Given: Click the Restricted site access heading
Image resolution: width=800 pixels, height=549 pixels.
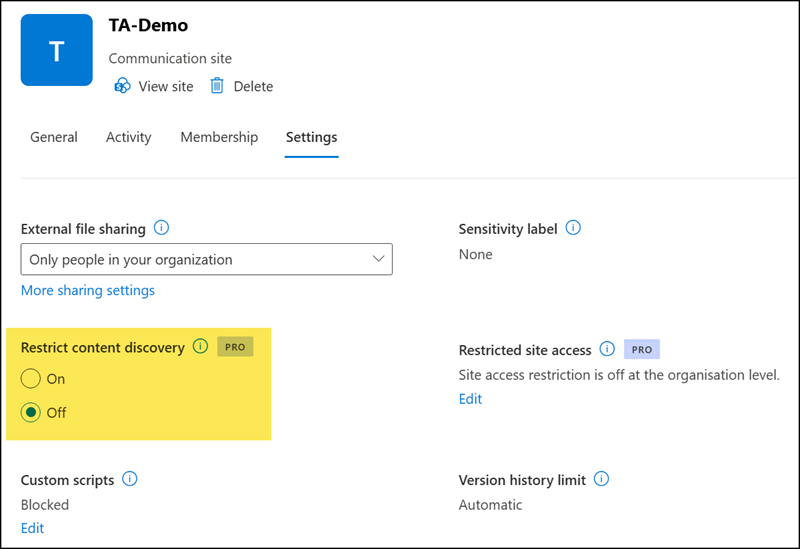Looking at the screenshot, I should [x=525, y=350].
